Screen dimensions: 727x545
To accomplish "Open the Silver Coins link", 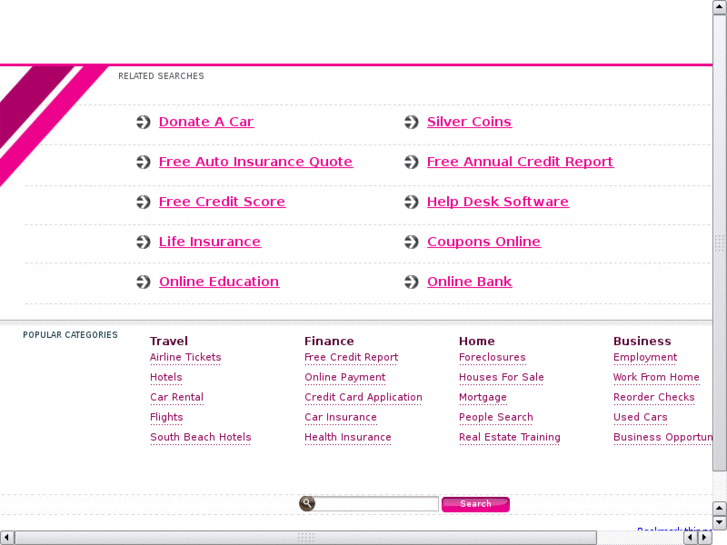I will click(469, 122).
